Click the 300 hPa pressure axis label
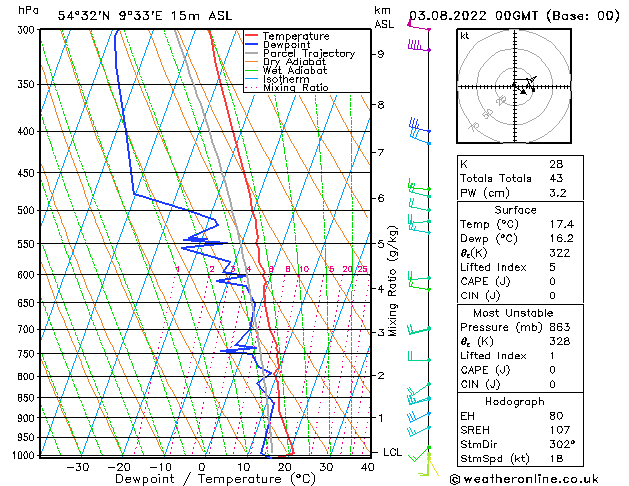Image resolution: width=629 pixels, height=486 pixels. tap(28, 30)
